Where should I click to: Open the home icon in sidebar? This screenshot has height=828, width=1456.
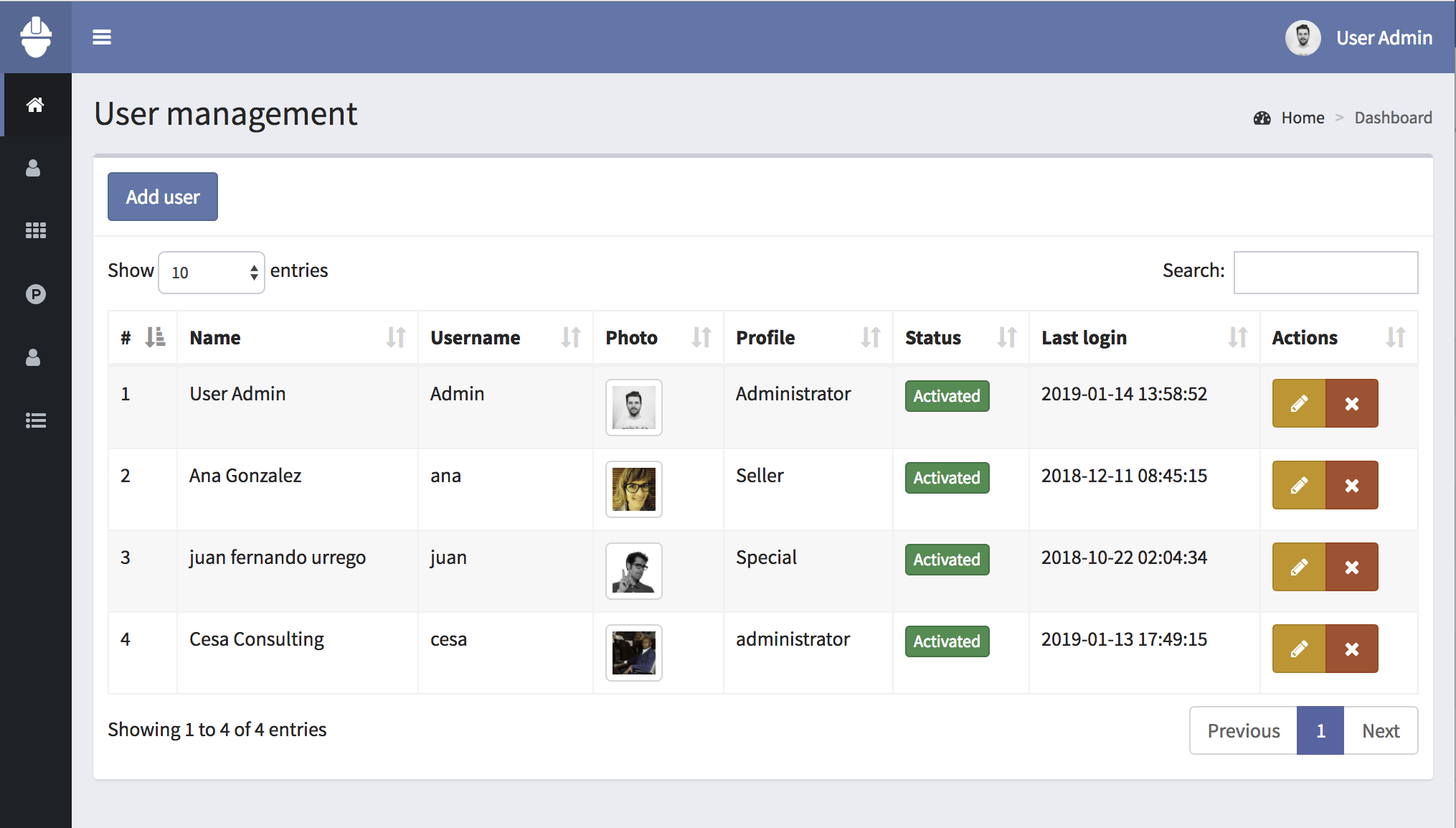(x=35, y=105)
